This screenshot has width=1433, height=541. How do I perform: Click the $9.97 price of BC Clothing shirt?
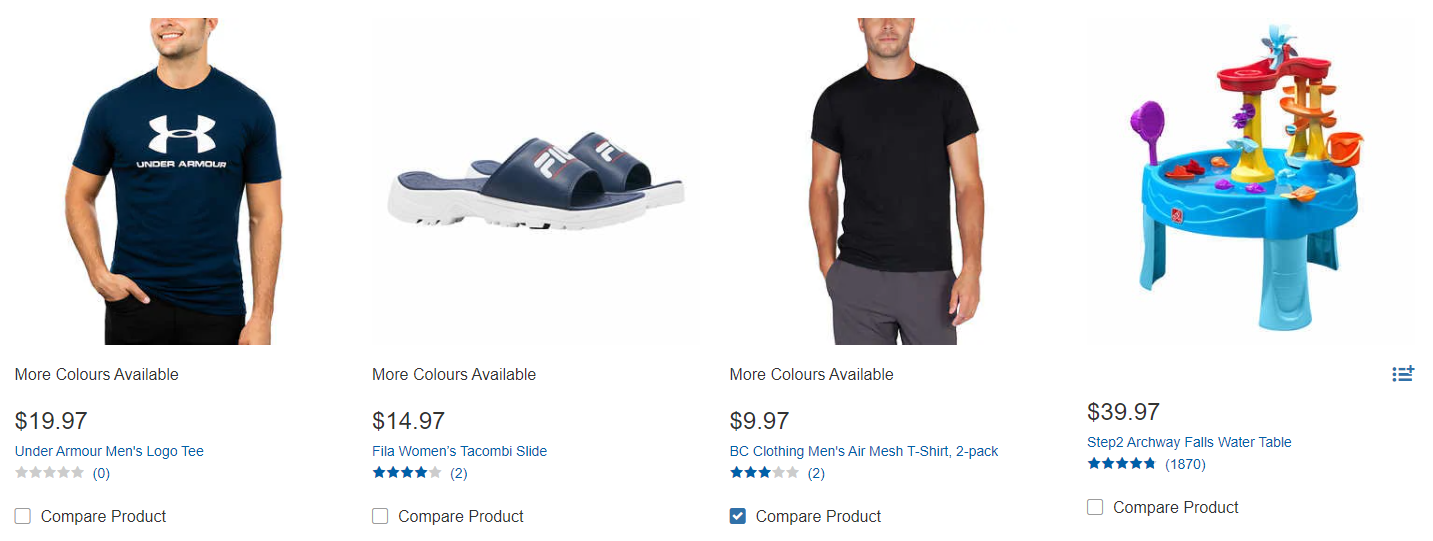759,421
